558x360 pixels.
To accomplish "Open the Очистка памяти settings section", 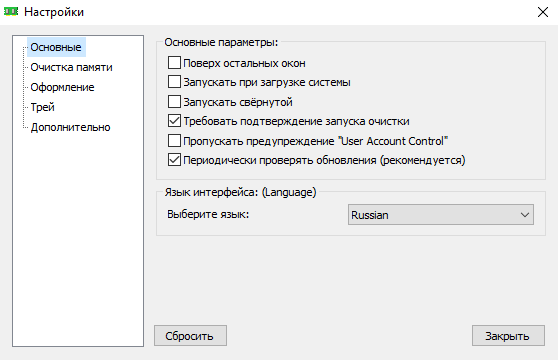I will (x=71, y=67).
